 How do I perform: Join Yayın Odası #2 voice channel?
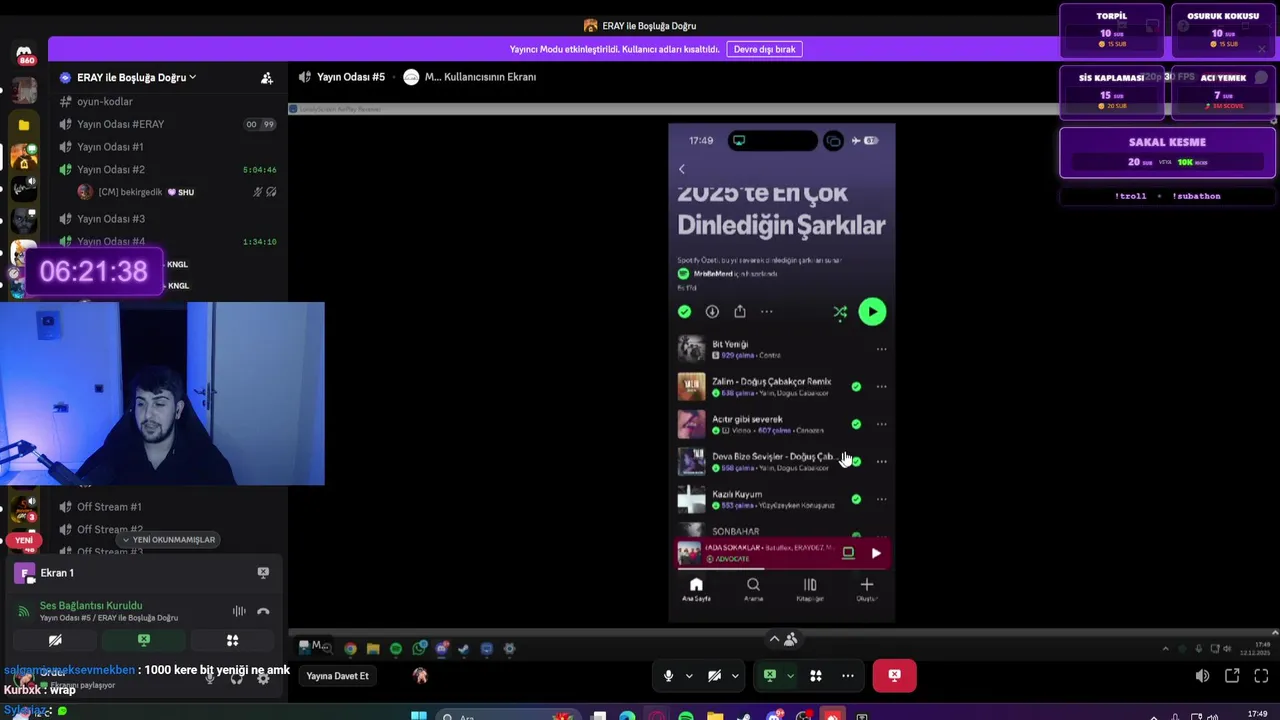coord(168,169)
